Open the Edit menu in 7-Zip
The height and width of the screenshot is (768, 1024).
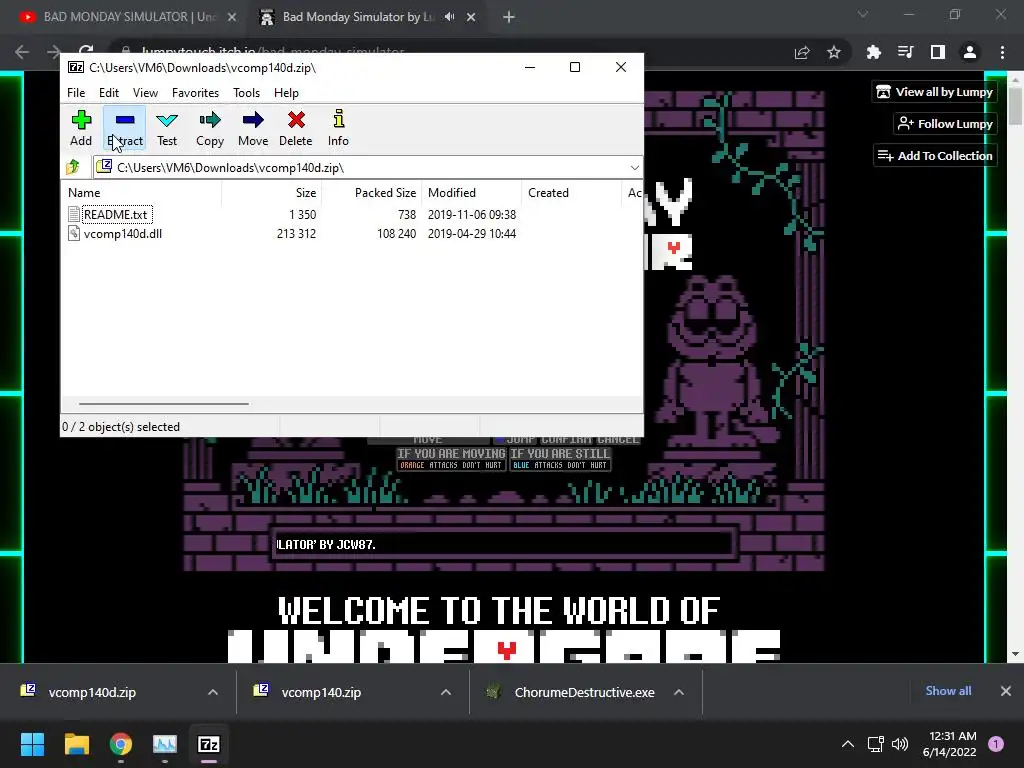coord(108,93)
